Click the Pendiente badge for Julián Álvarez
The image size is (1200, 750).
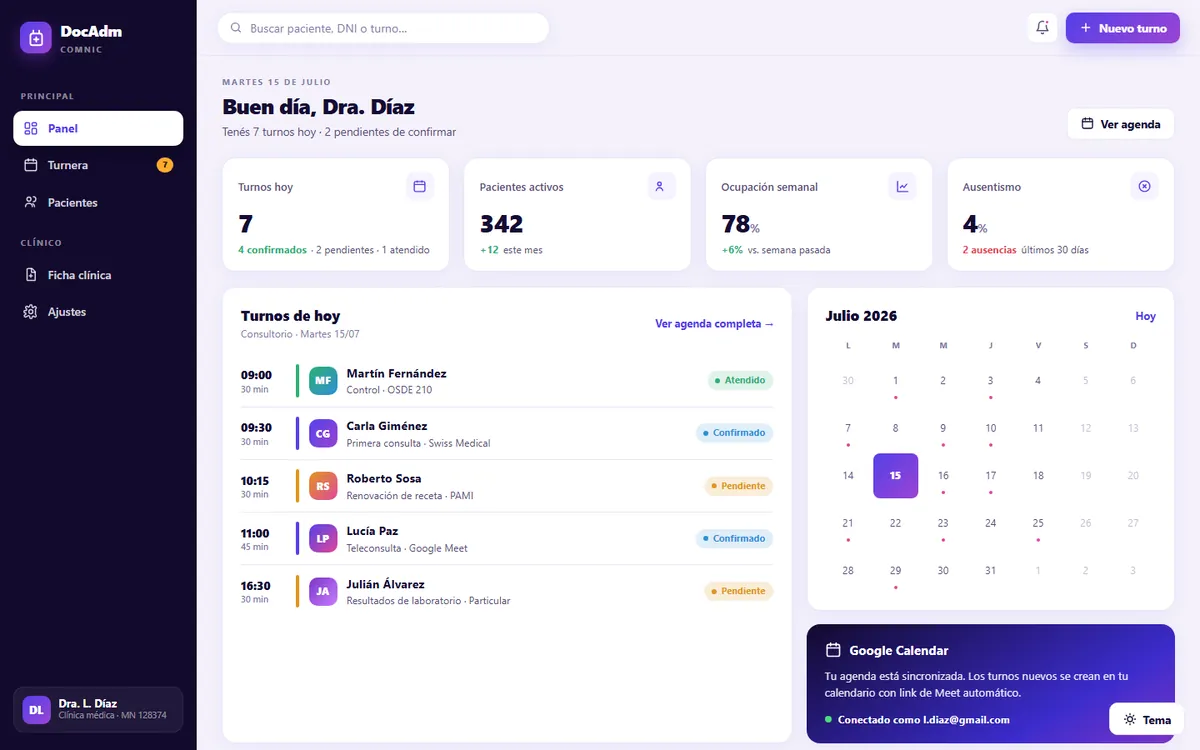click(x=739, y=591)
